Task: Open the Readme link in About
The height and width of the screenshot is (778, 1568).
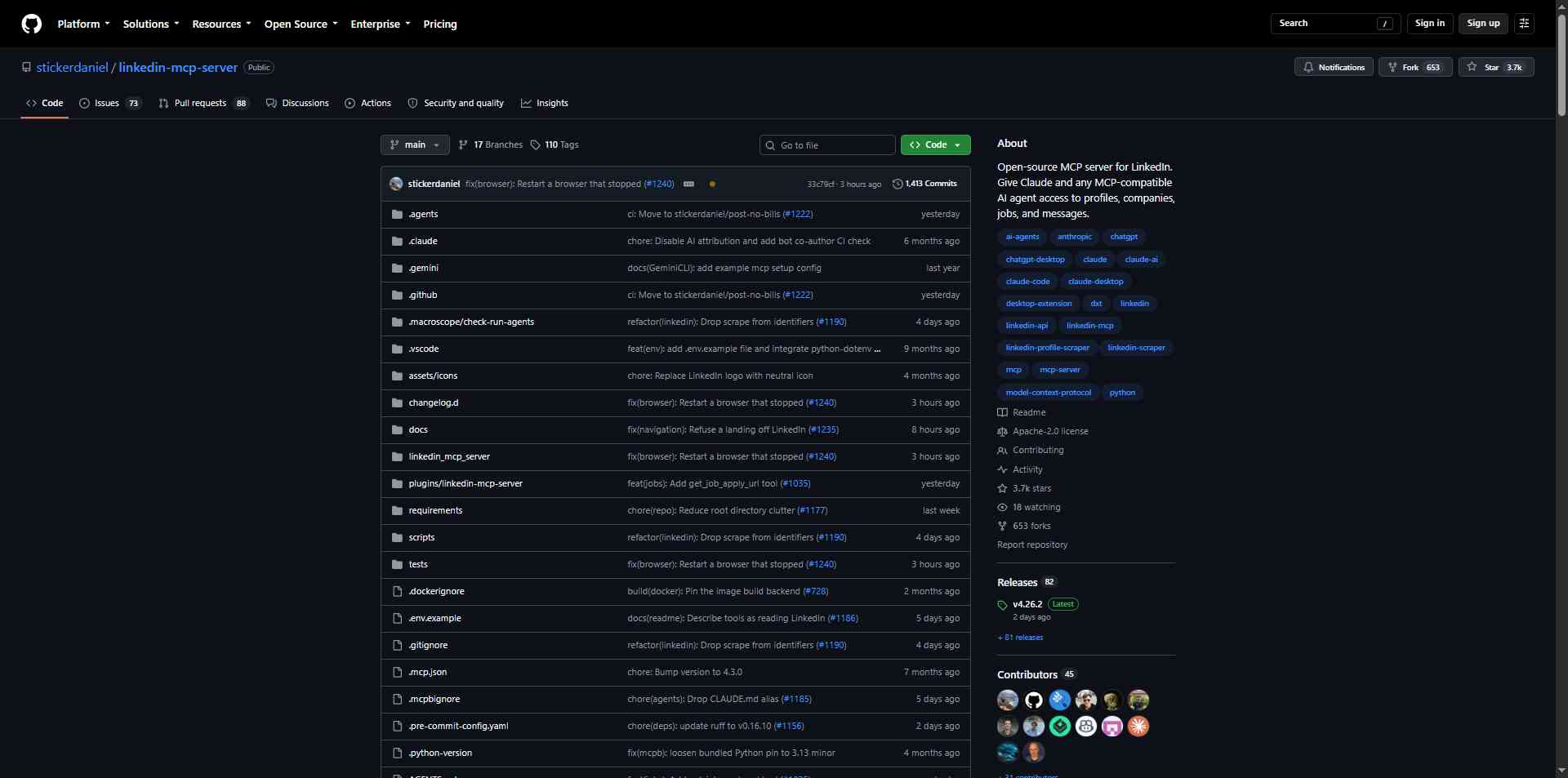Action: (1022, 412)
